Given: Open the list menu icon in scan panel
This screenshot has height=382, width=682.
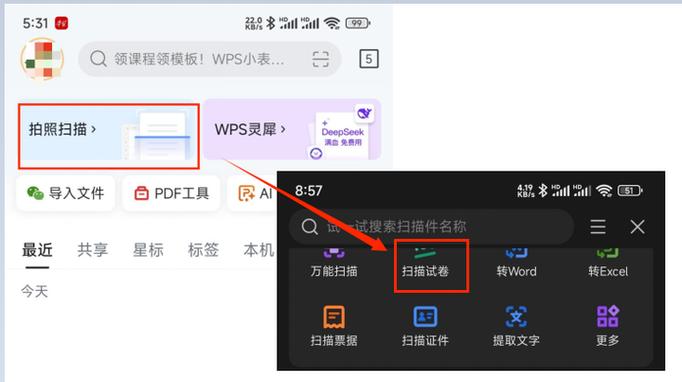Looking at the screenshot, I should coord(598,227).
